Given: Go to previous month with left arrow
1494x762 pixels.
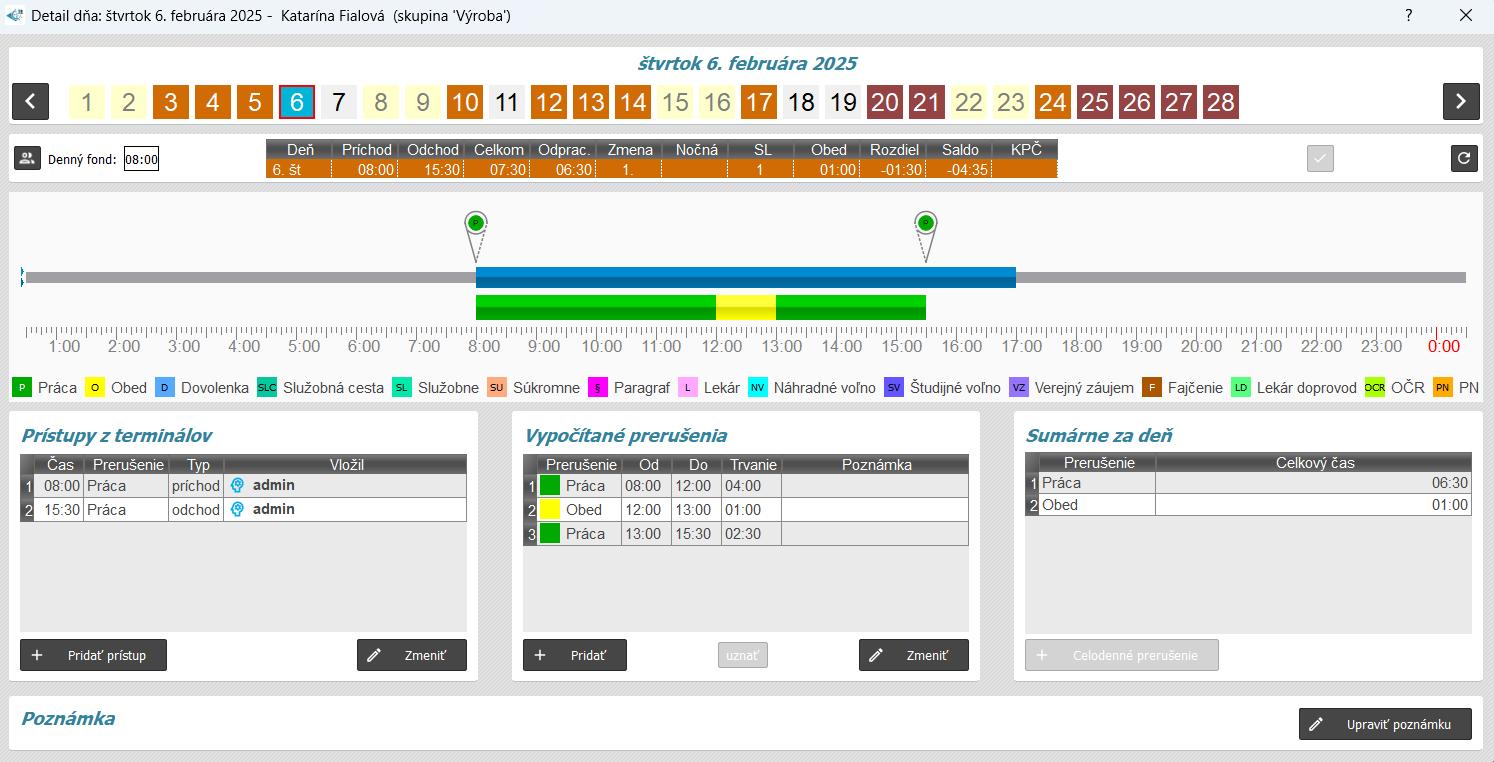Looking at the screenshot, I should [x=30, y=102].
